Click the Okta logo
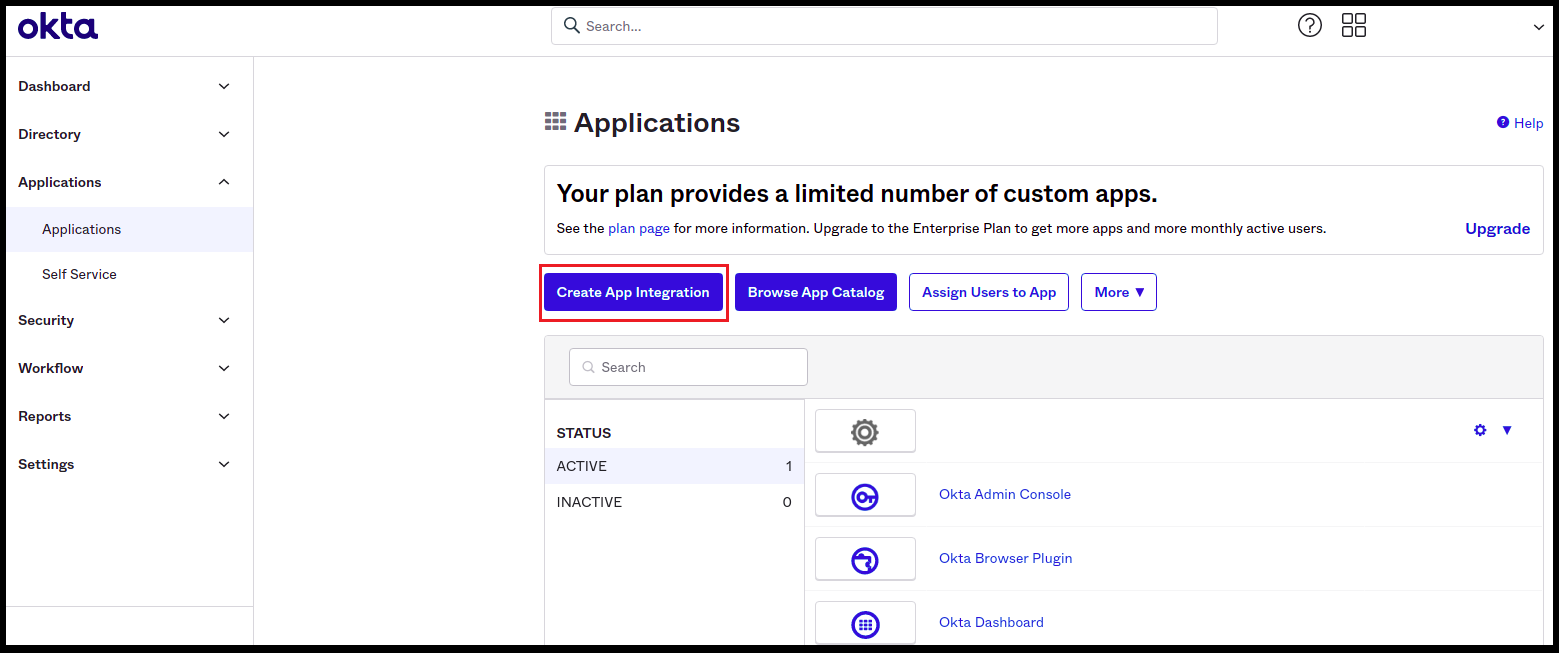The image size is (1559, 653). [x=57, y=27]
